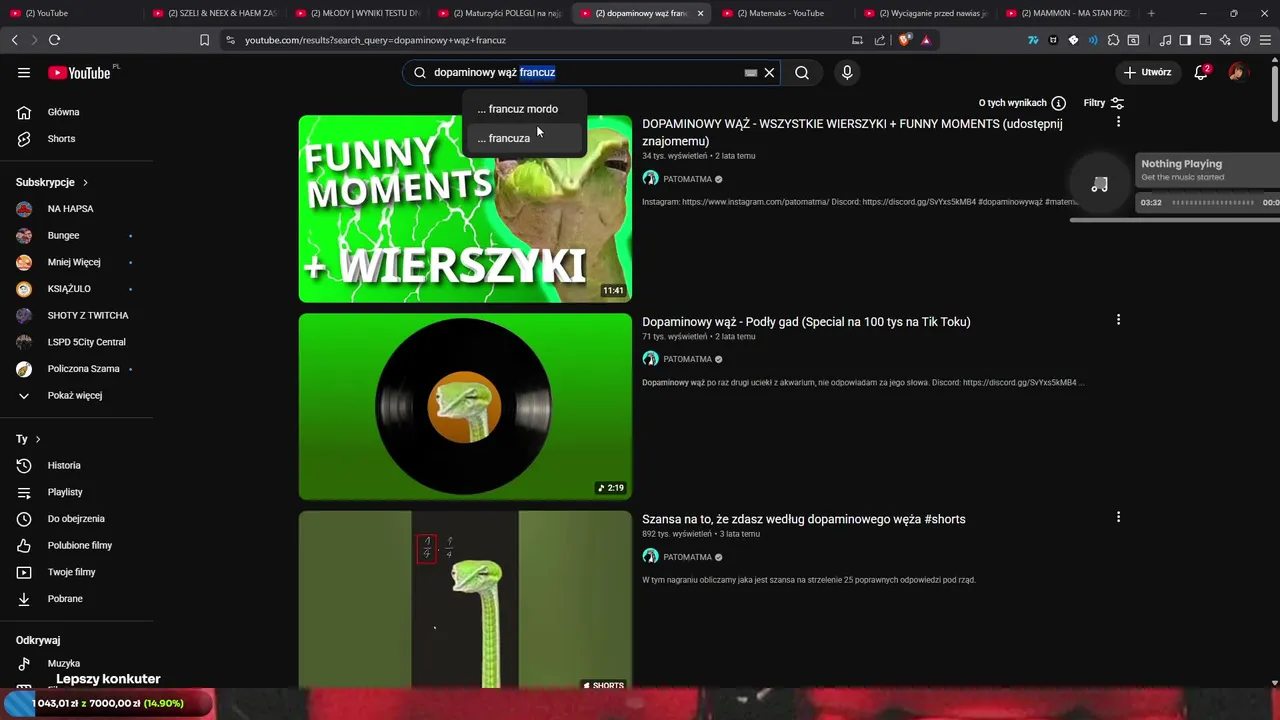
Task: Expand the Ty section chevron
Action: 38,439
